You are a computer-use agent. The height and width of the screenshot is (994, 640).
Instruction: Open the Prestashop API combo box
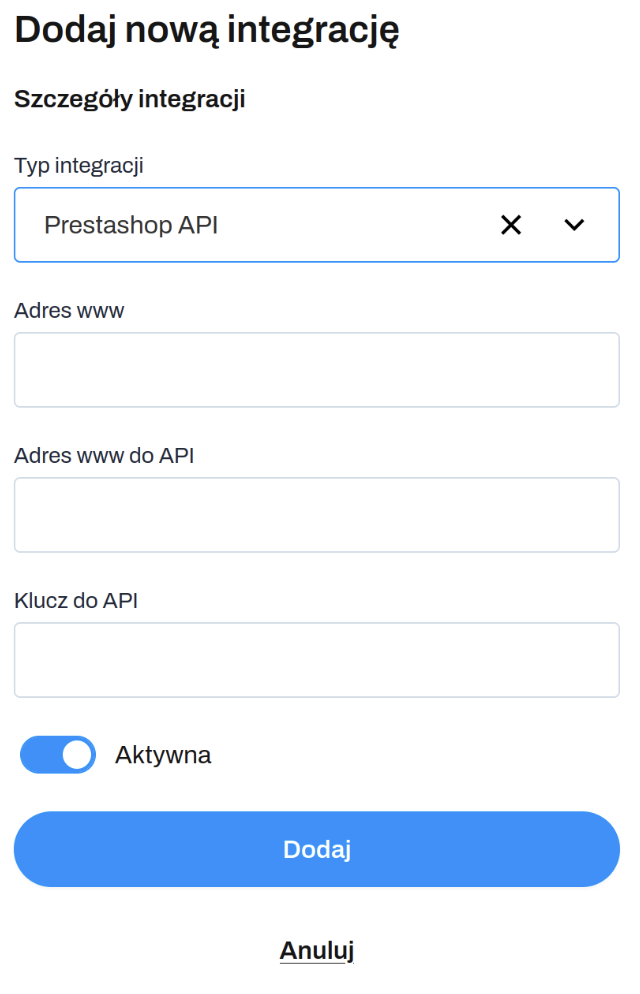click(x=300, y=225)
